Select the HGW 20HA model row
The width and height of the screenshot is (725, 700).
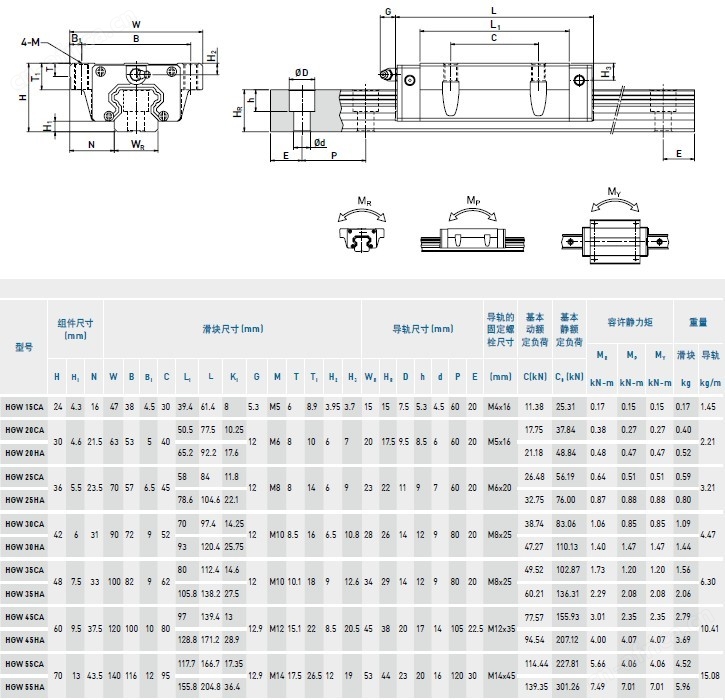click(x=362, y=453)
